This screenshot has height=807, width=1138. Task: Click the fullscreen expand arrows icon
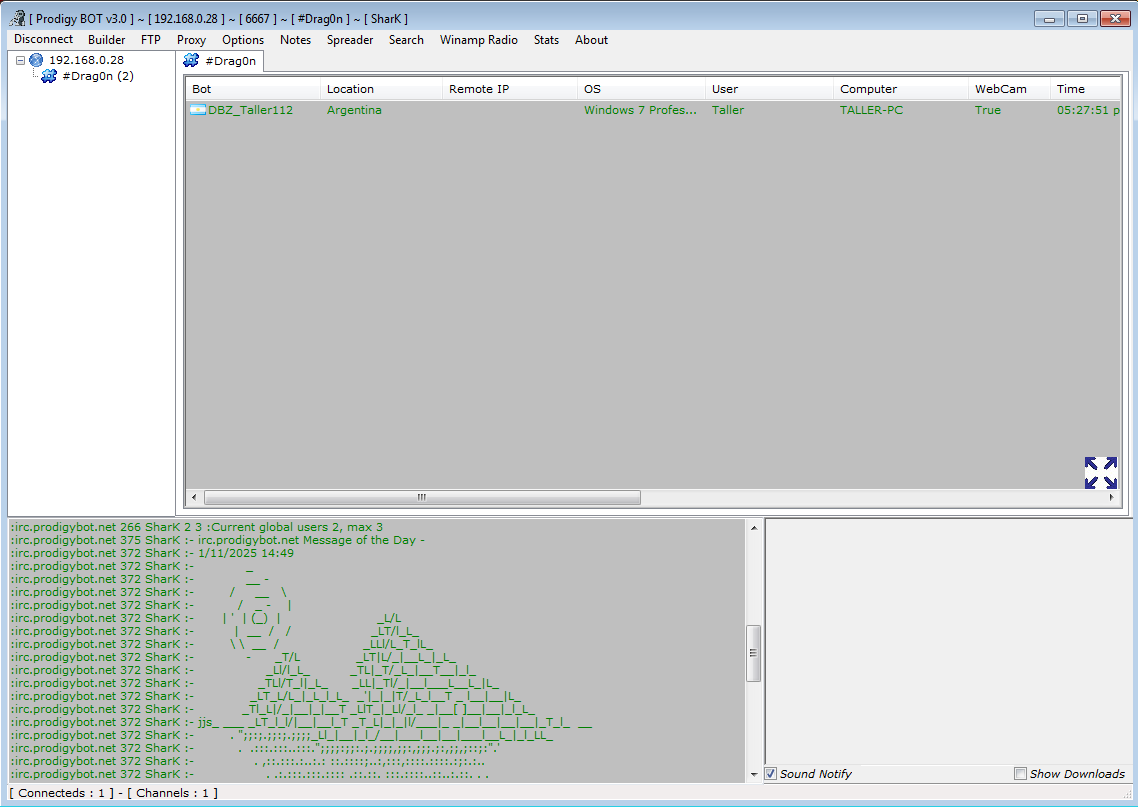coord(1100,473)
